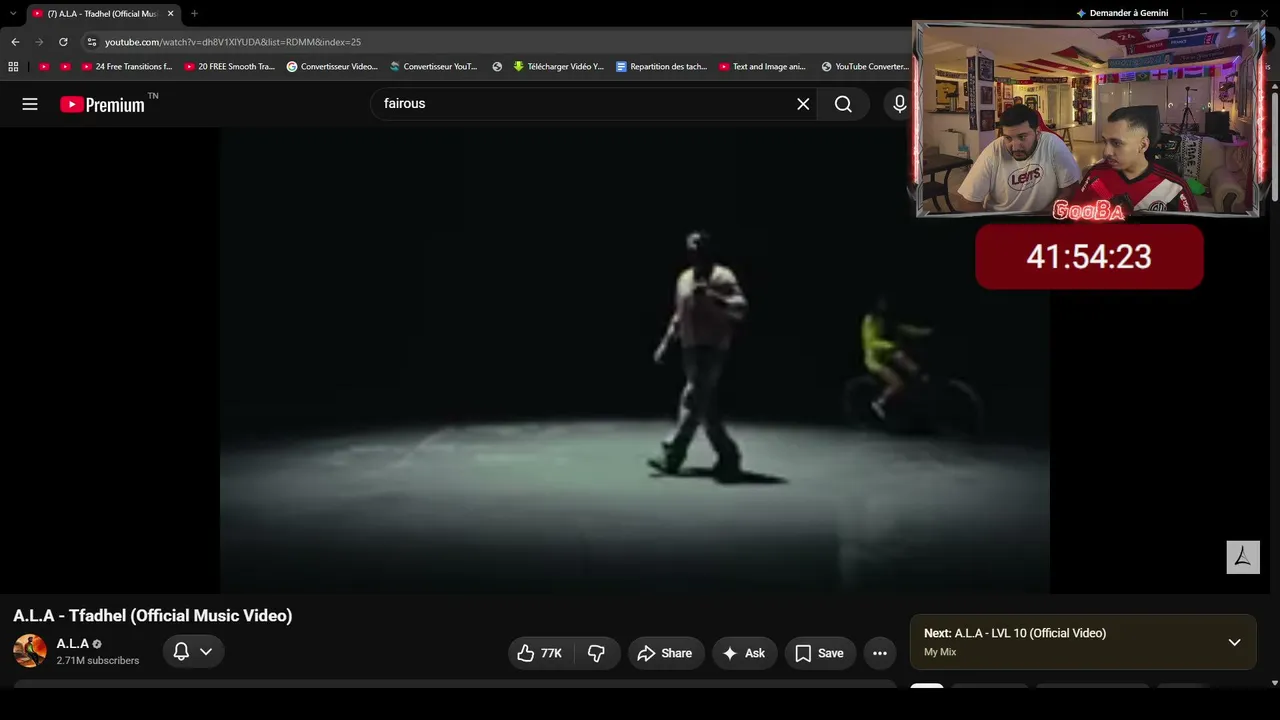Clear the search text with the X
Viewport: 1280px width, 720px height.
[803, 104]
